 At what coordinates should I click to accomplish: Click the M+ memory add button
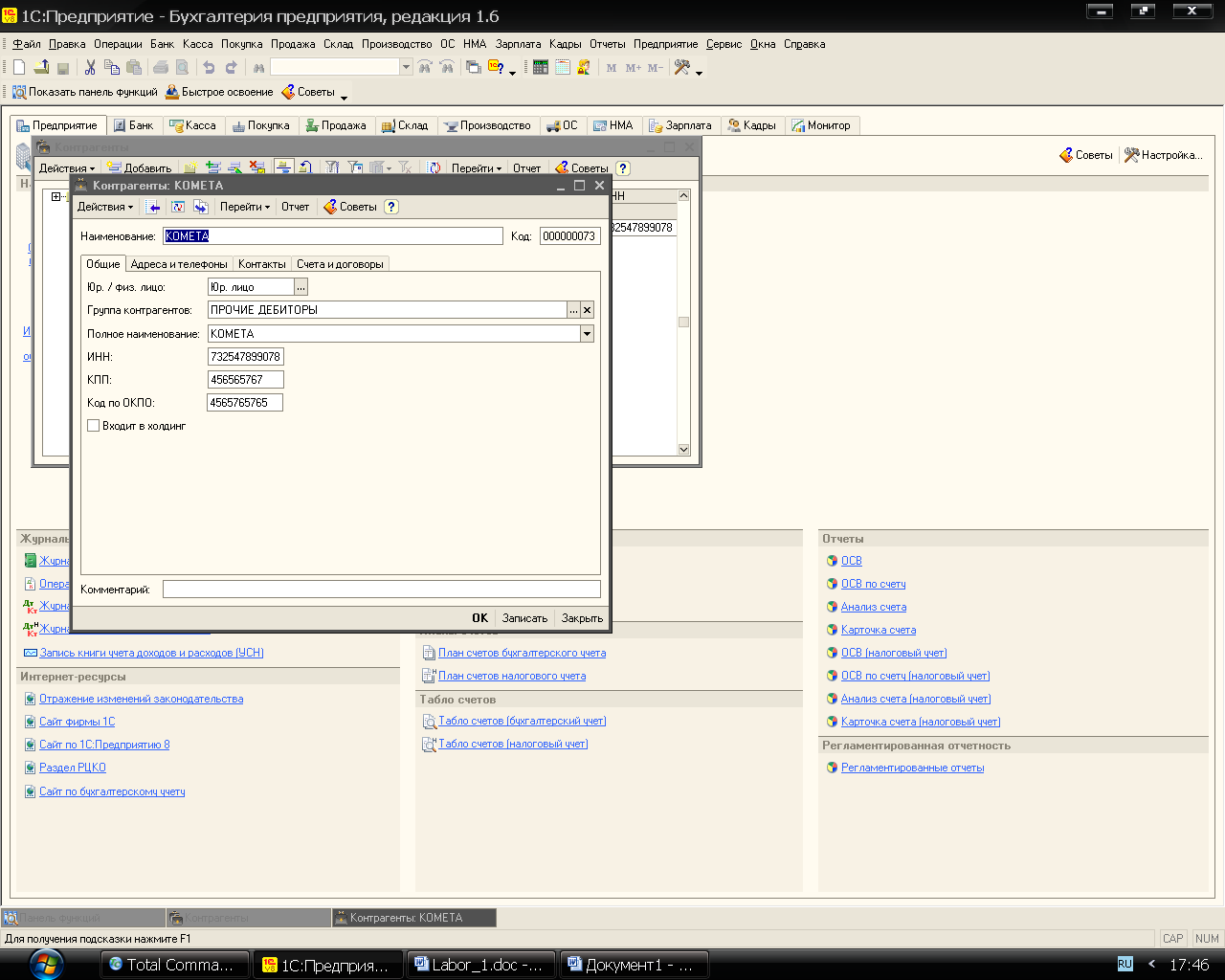pos(634,68)
